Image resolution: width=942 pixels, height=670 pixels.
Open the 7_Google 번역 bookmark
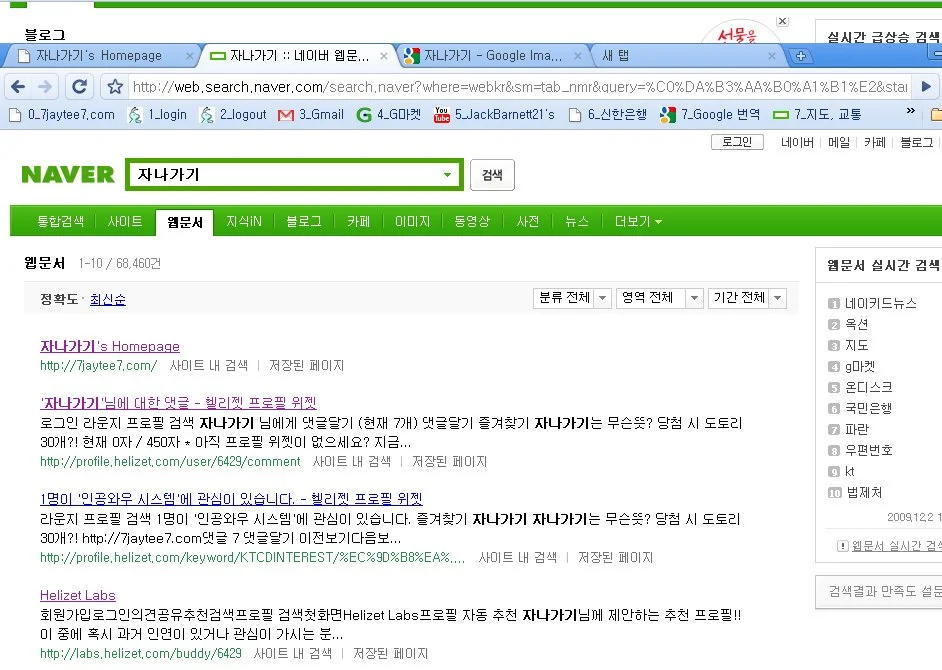(x=710, y=114)
